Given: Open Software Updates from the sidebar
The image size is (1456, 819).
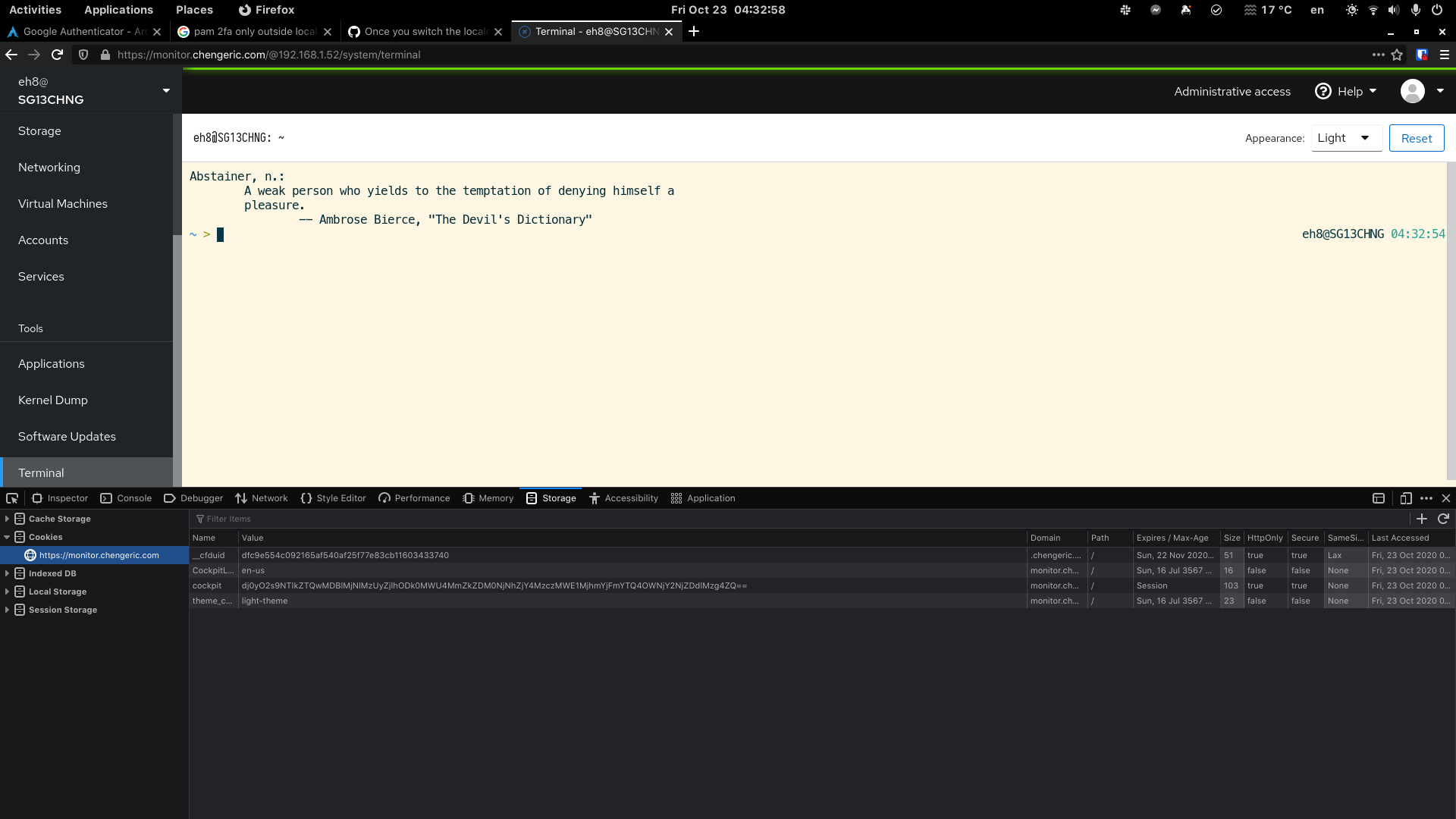Looking at the screenshot, I should point(67,437).
